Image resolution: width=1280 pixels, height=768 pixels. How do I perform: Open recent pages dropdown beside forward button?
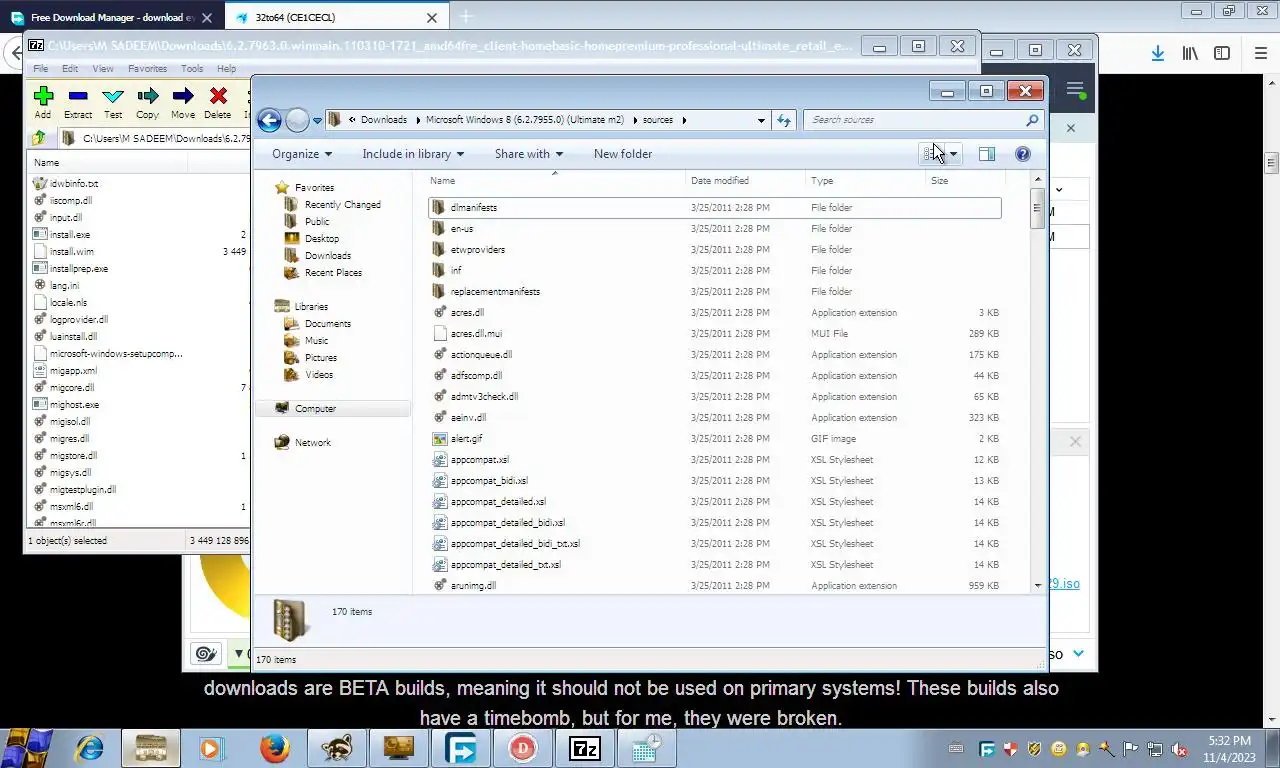click(317, 121)
